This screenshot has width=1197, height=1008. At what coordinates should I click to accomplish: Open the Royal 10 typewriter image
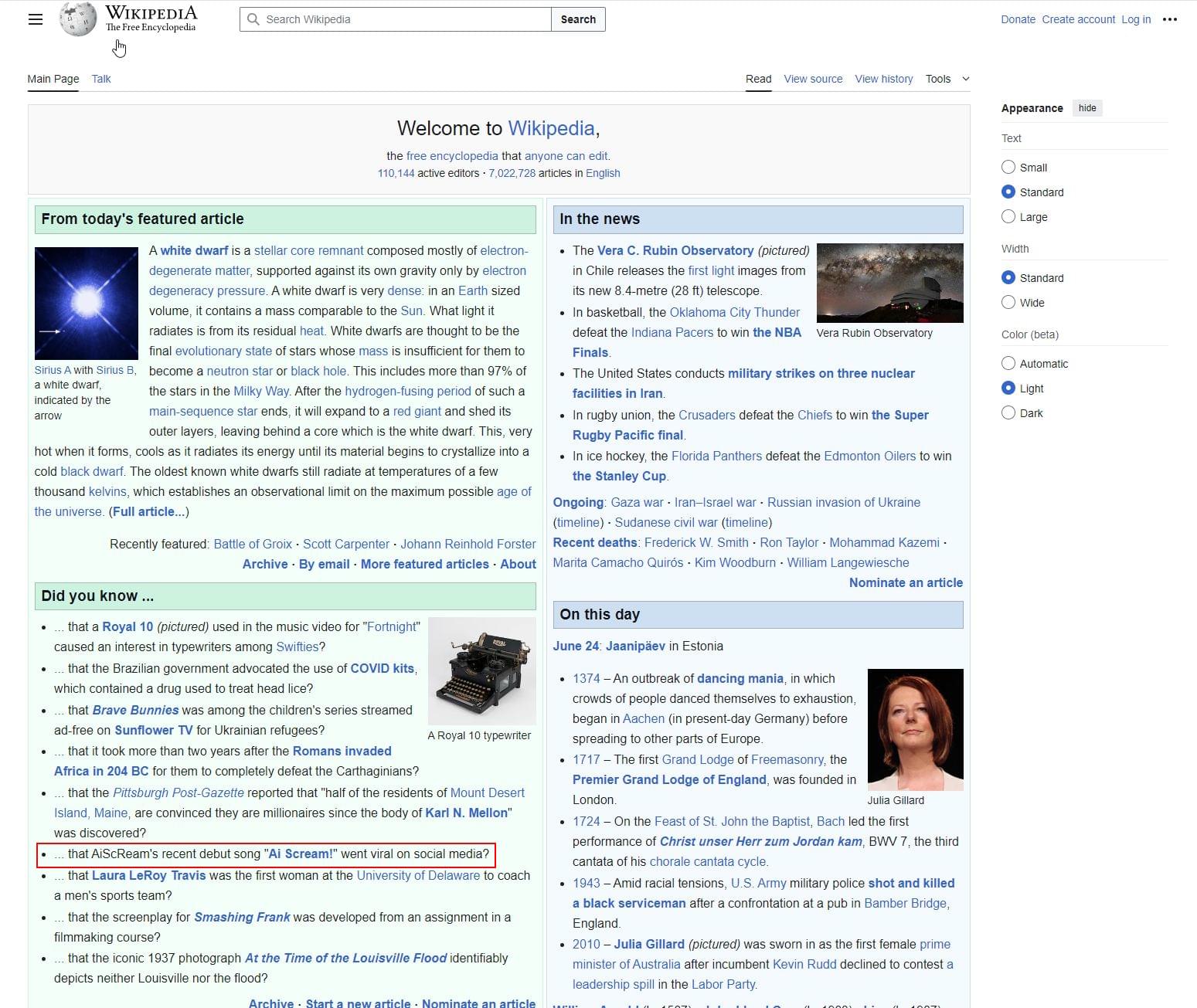click(481, 670)
